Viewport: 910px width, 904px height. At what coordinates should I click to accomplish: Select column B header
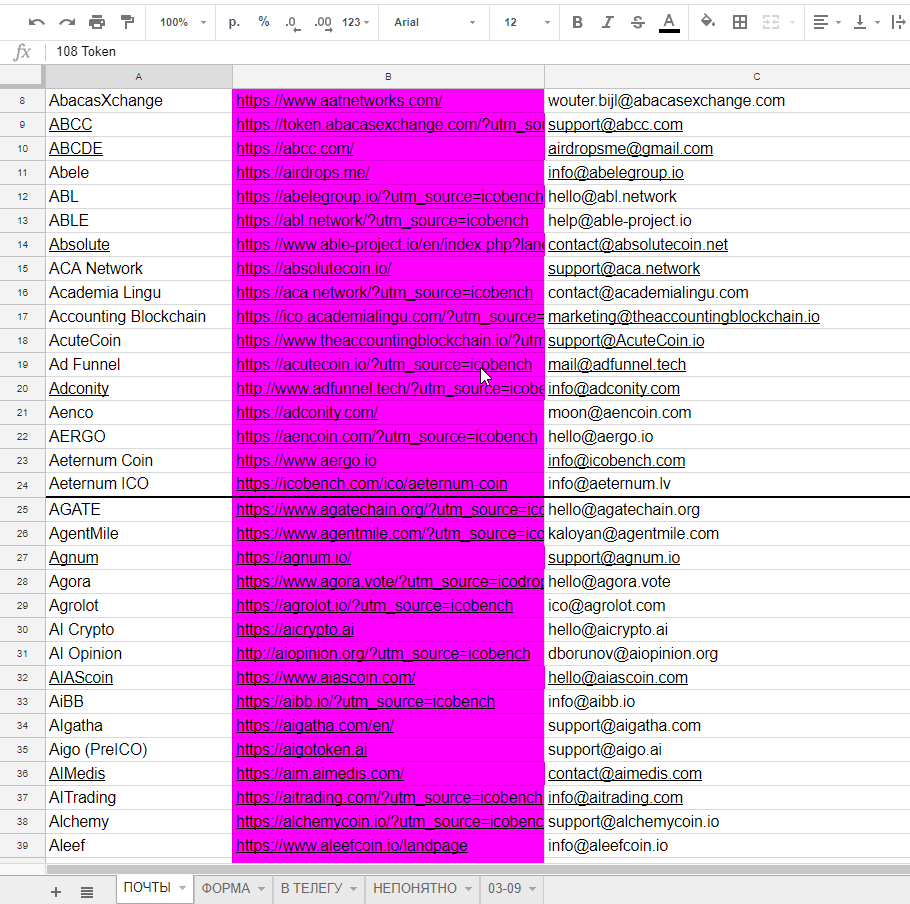tap(388, 77)
